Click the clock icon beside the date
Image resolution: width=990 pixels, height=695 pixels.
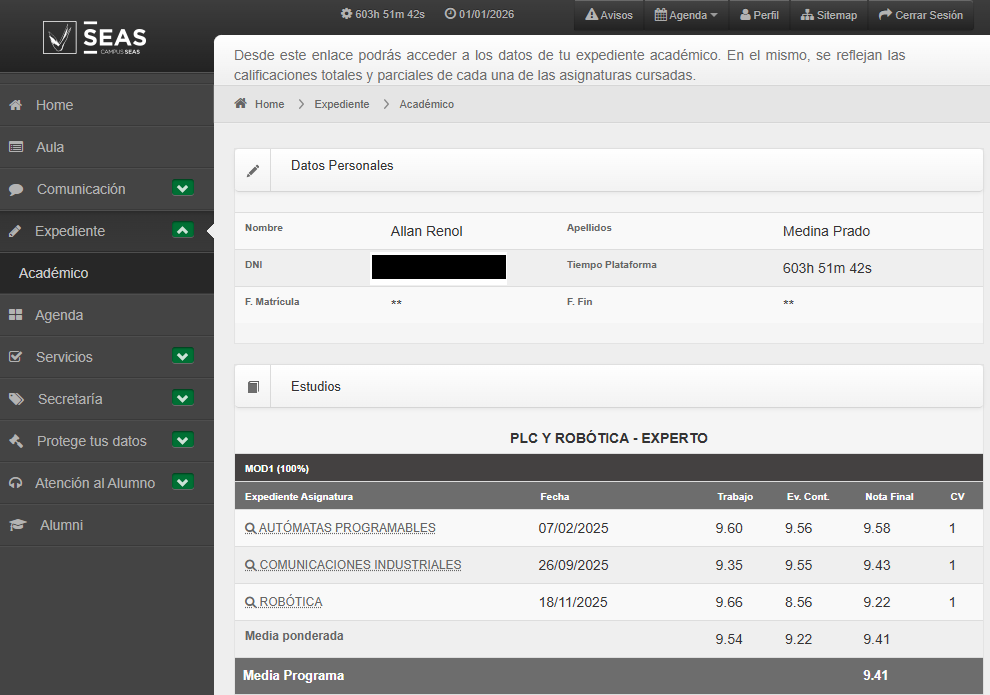click(x=450, y=14)
